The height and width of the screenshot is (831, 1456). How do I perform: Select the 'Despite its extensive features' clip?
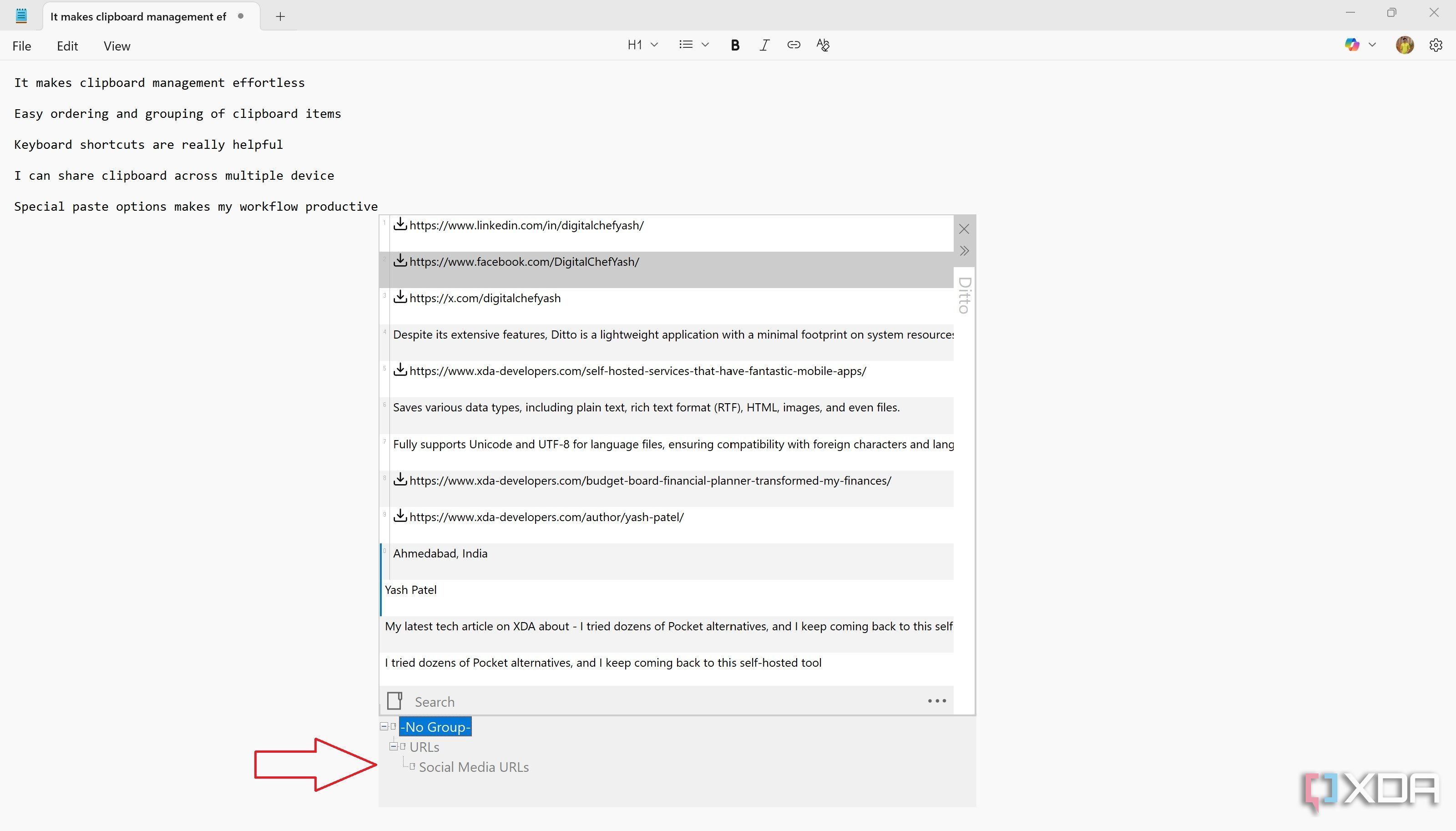(667, 342)
